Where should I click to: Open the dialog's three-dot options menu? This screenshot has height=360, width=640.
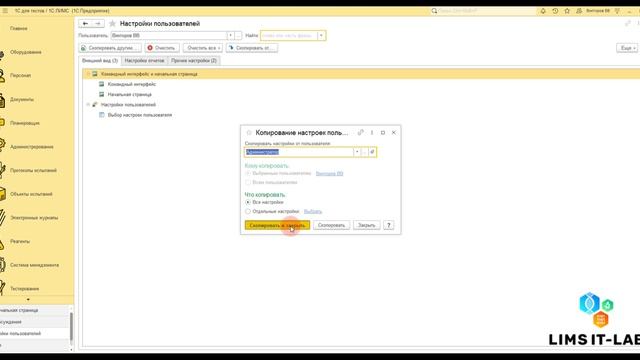tap(372, 133)
